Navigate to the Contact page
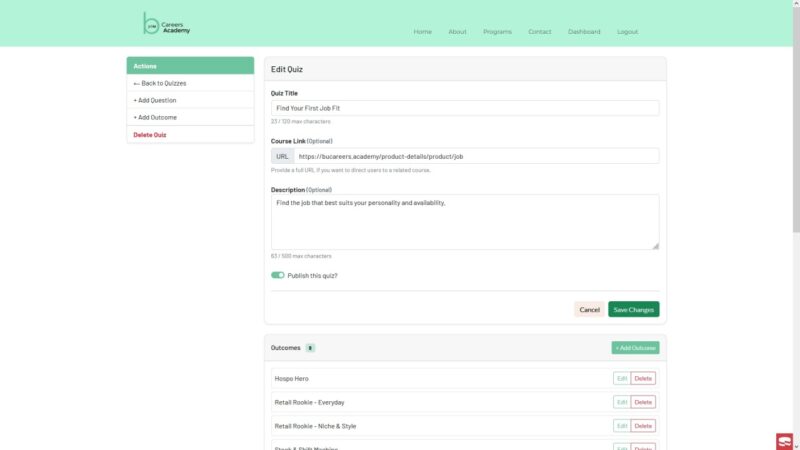This screenshot has height=450, width=800. click(x=539, y=32)
